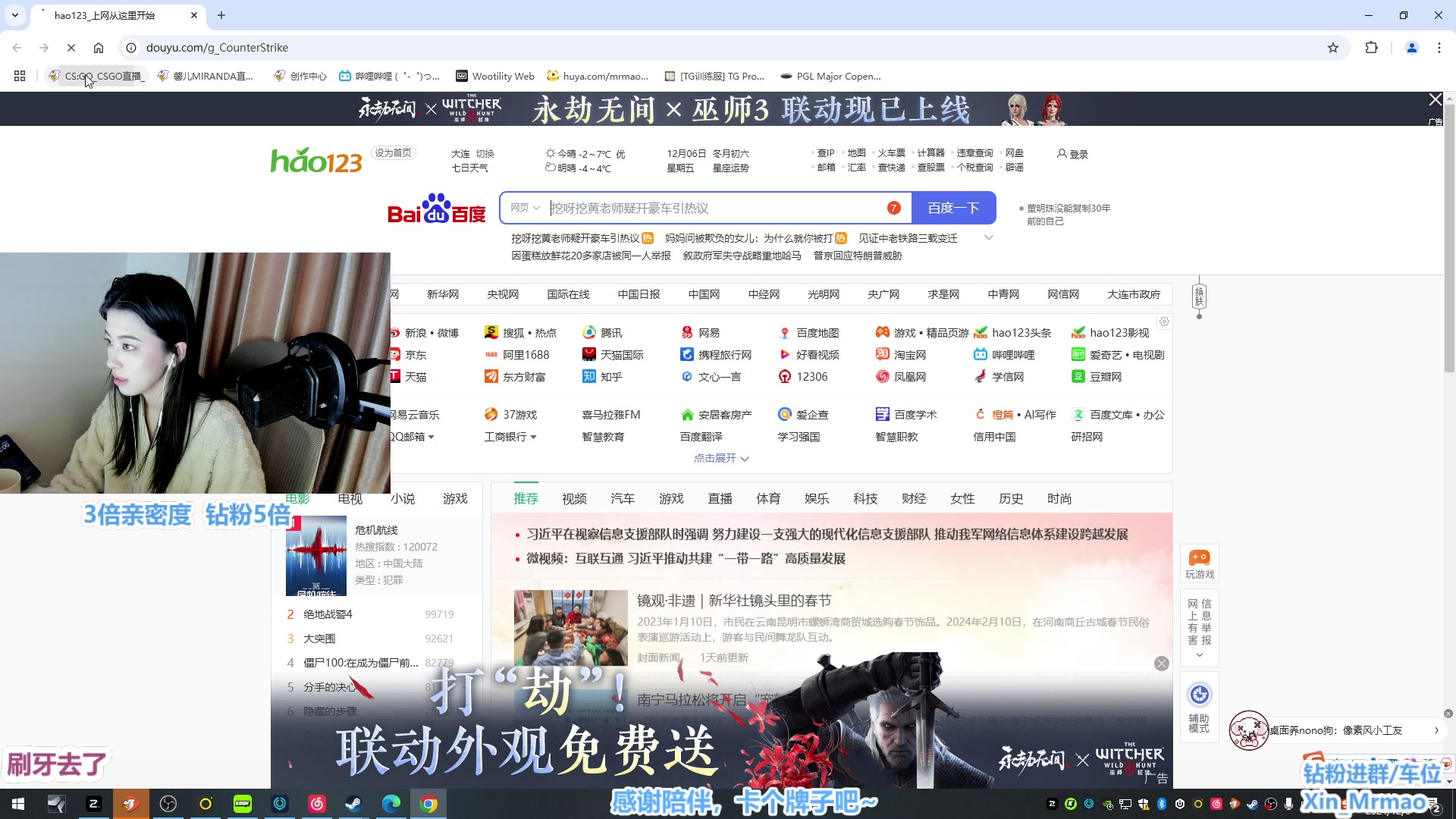The width and height of the screenshot is (1456, 819).
Task: Switch to the 推荐 news tab
Action: pos(526,498)
